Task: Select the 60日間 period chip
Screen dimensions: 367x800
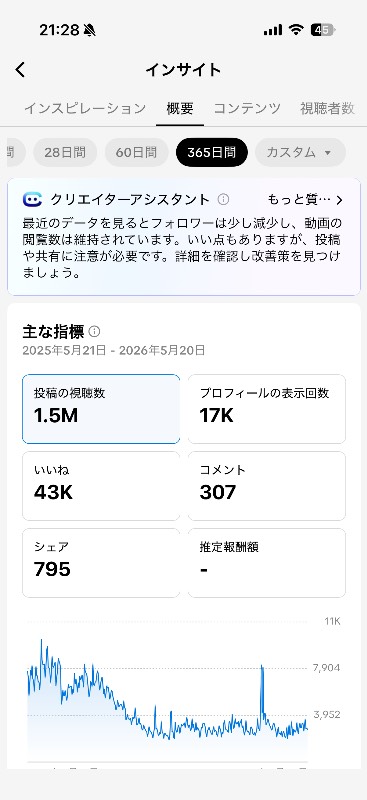Action: pos(136,152)
